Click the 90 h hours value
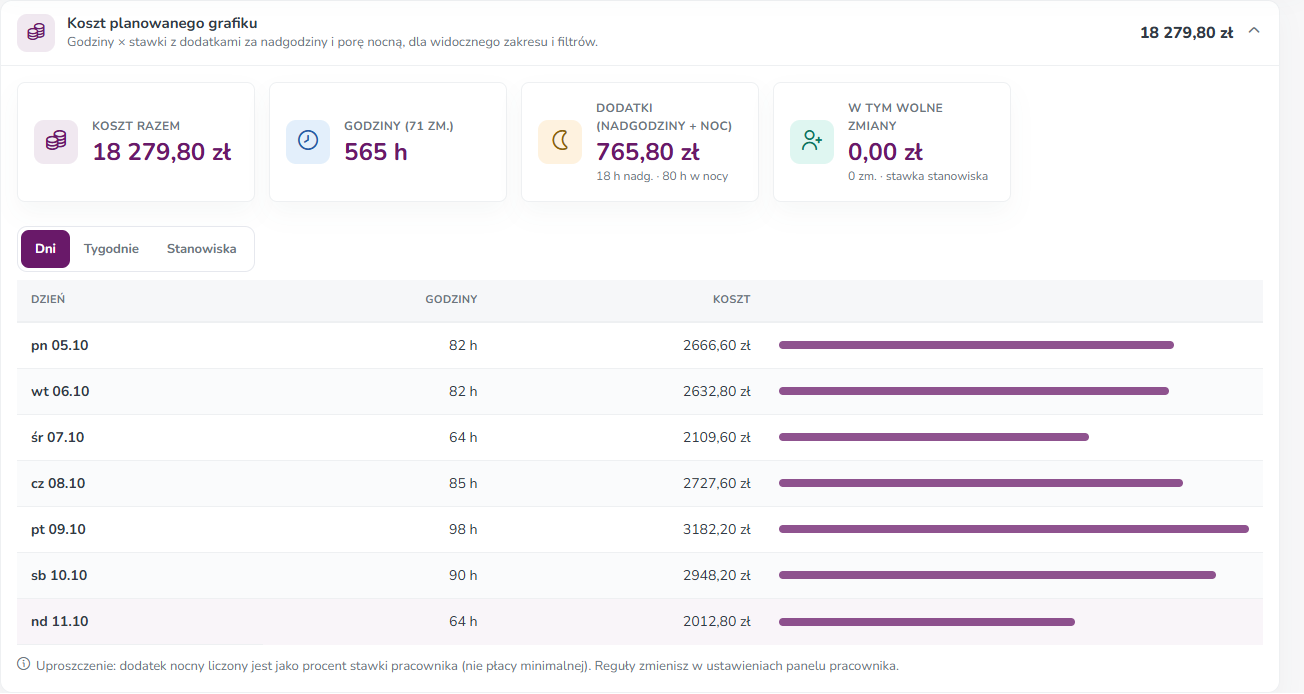This screenshot has height=694, width=1304. point(463,575)
